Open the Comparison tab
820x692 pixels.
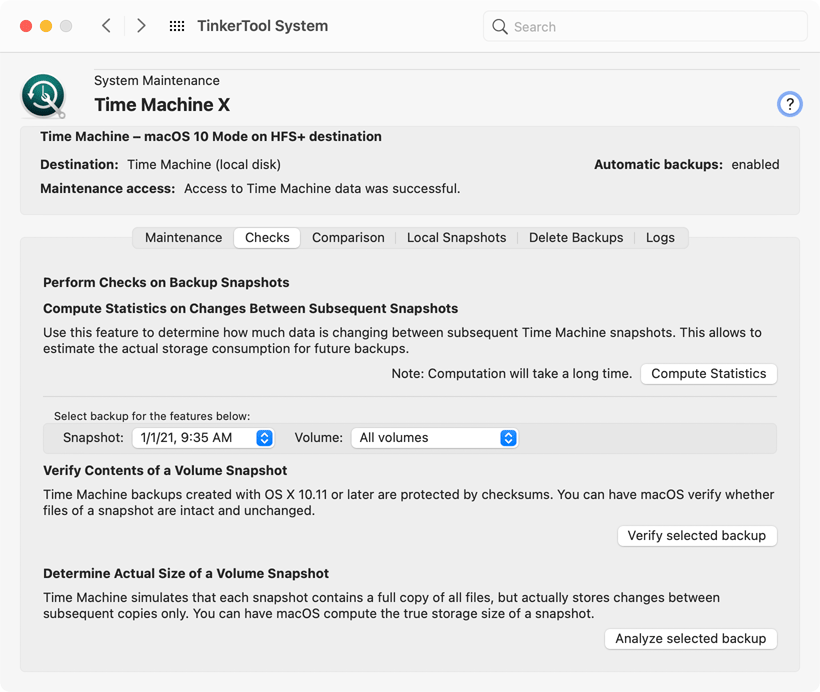[348, 237]
